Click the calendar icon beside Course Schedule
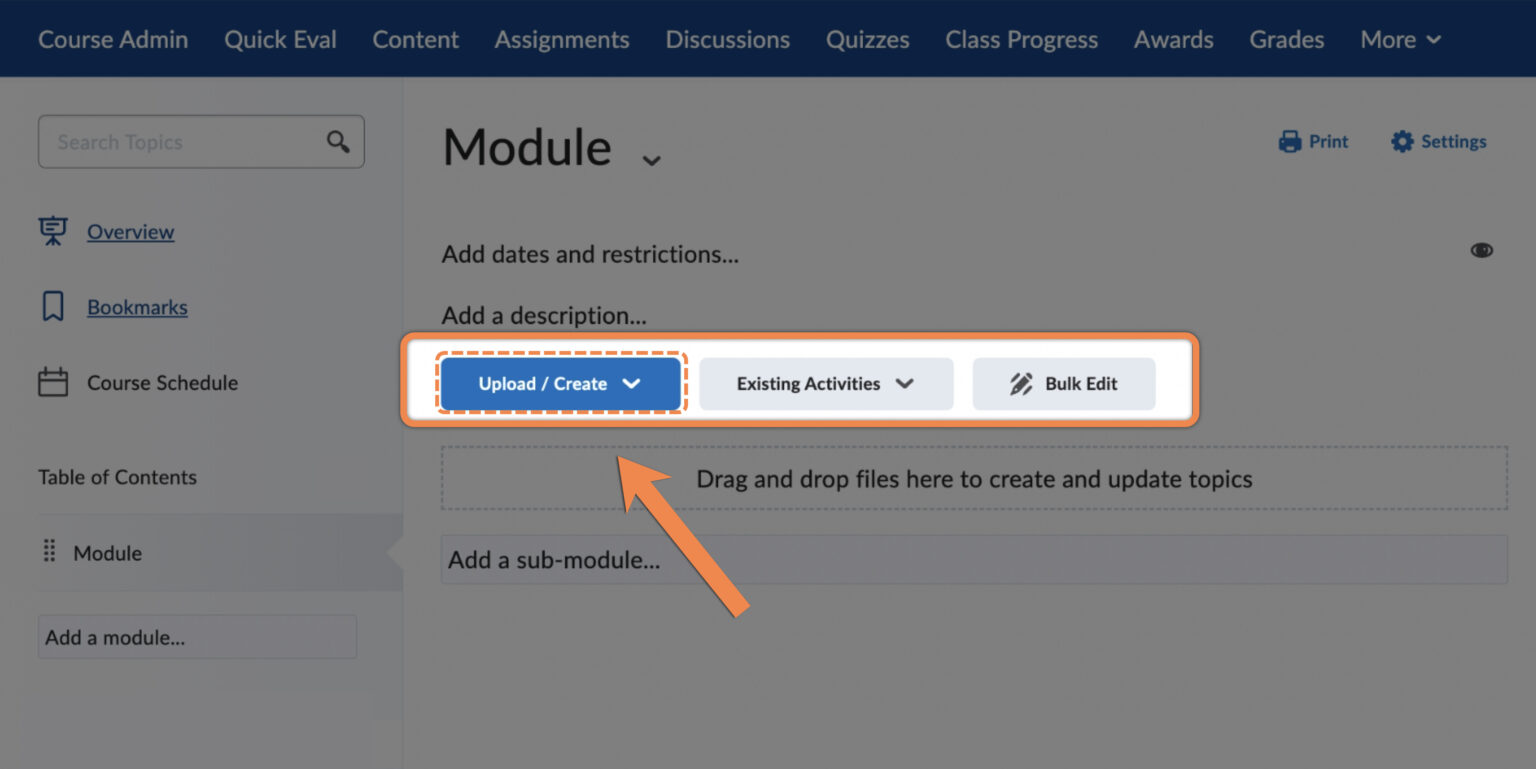The image size is (1536, 769). (55, 382)
